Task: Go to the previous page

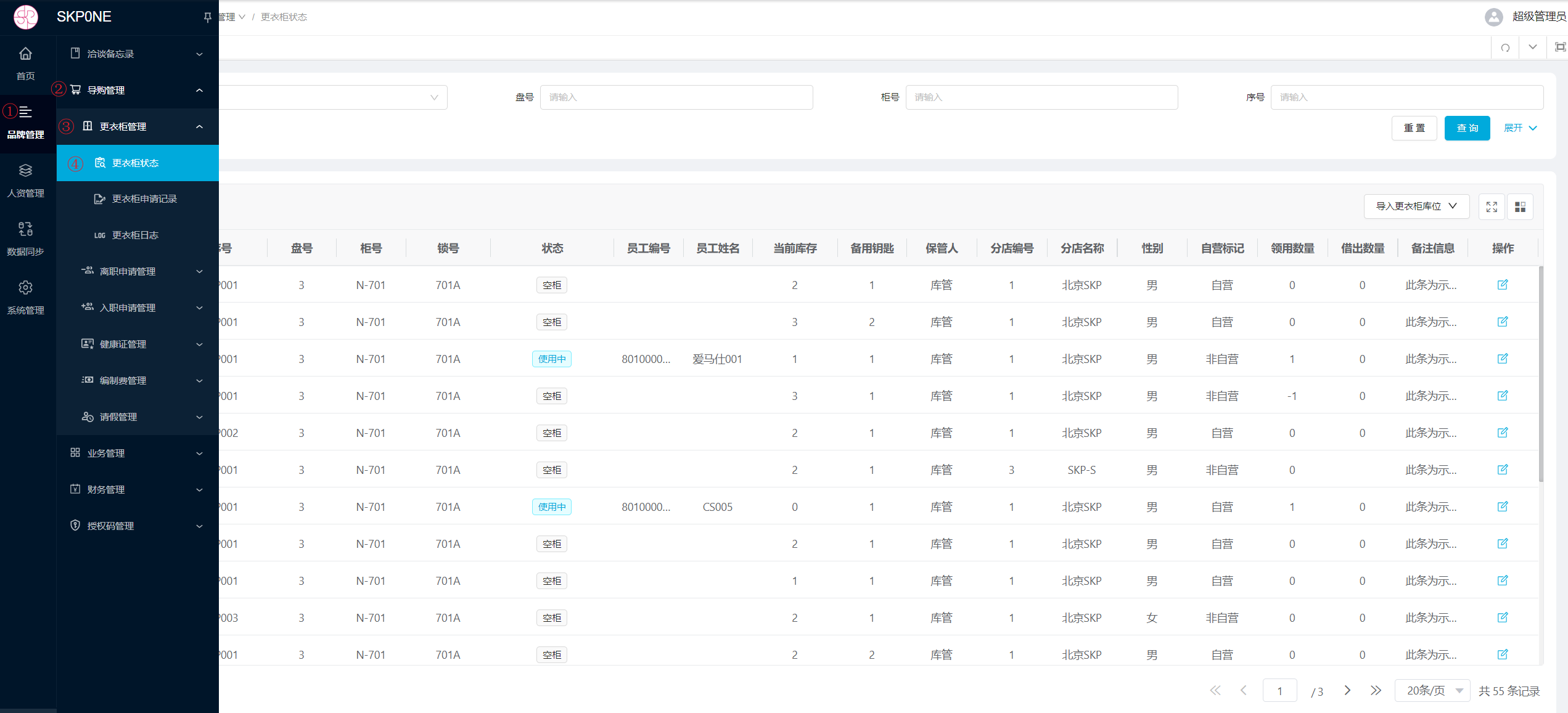Action: (1244, 690)
